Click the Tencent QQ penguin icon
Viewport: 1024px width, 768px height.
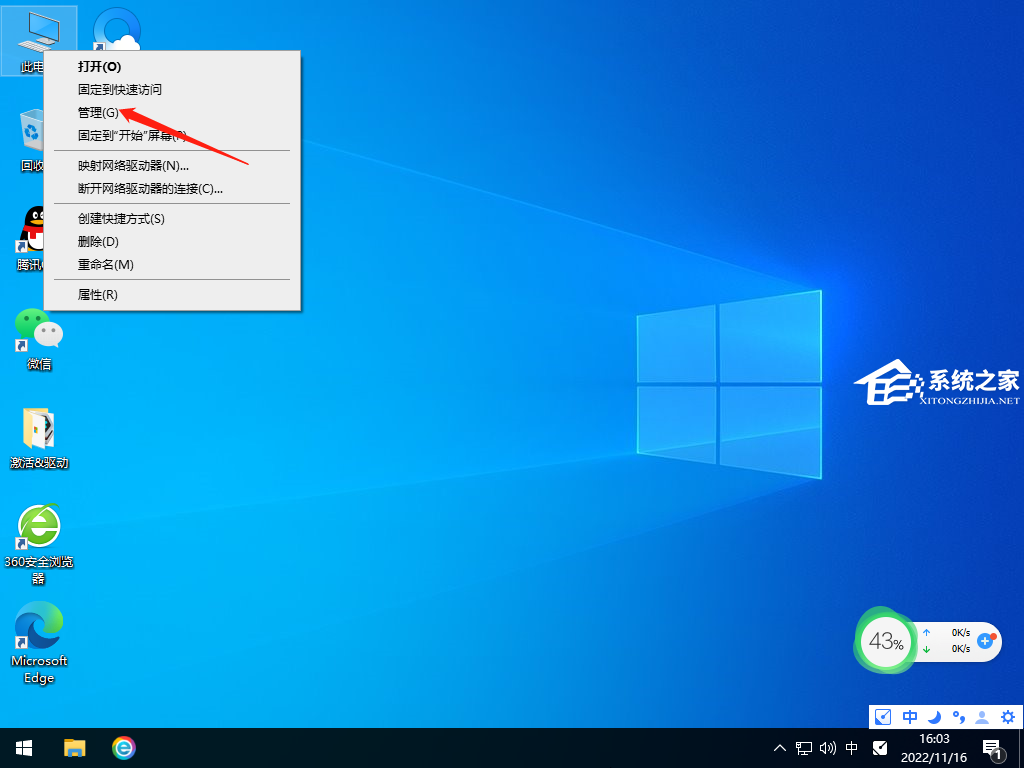point(38,230)
